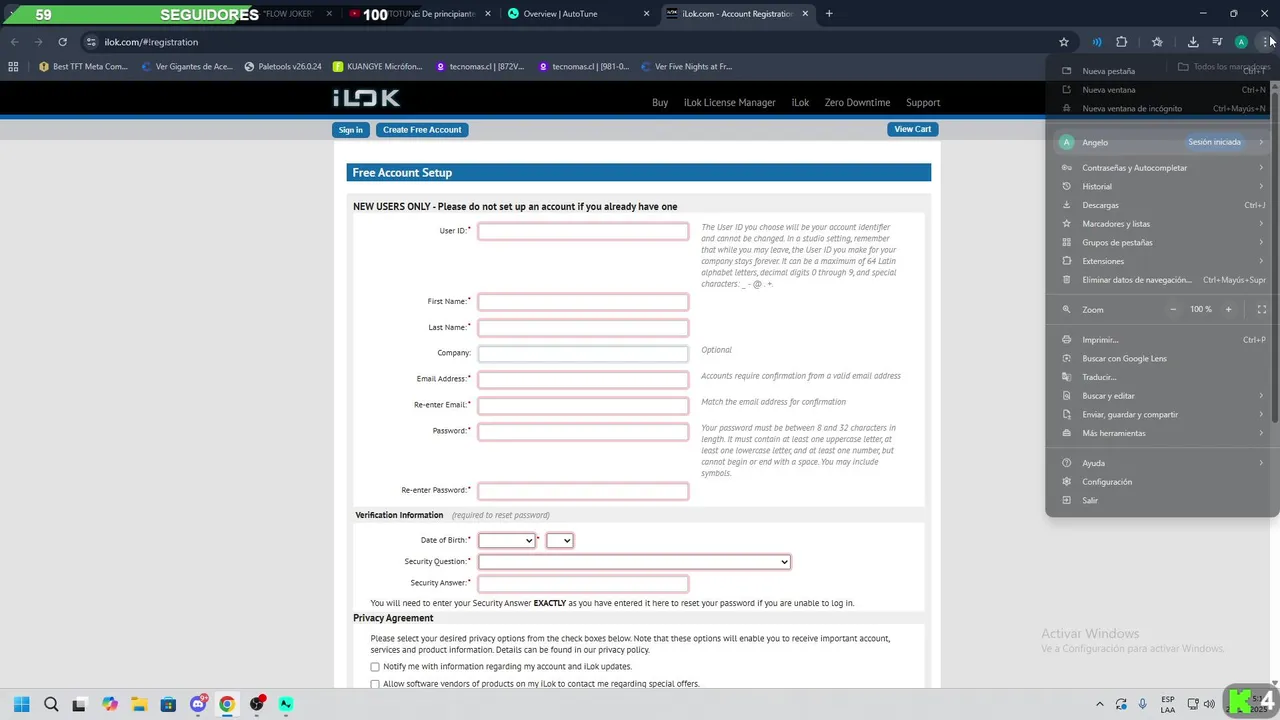The height and width of the screenshot is (720, 1280).
Task: Click the Sign in button
Action: (x=350, y=130)
